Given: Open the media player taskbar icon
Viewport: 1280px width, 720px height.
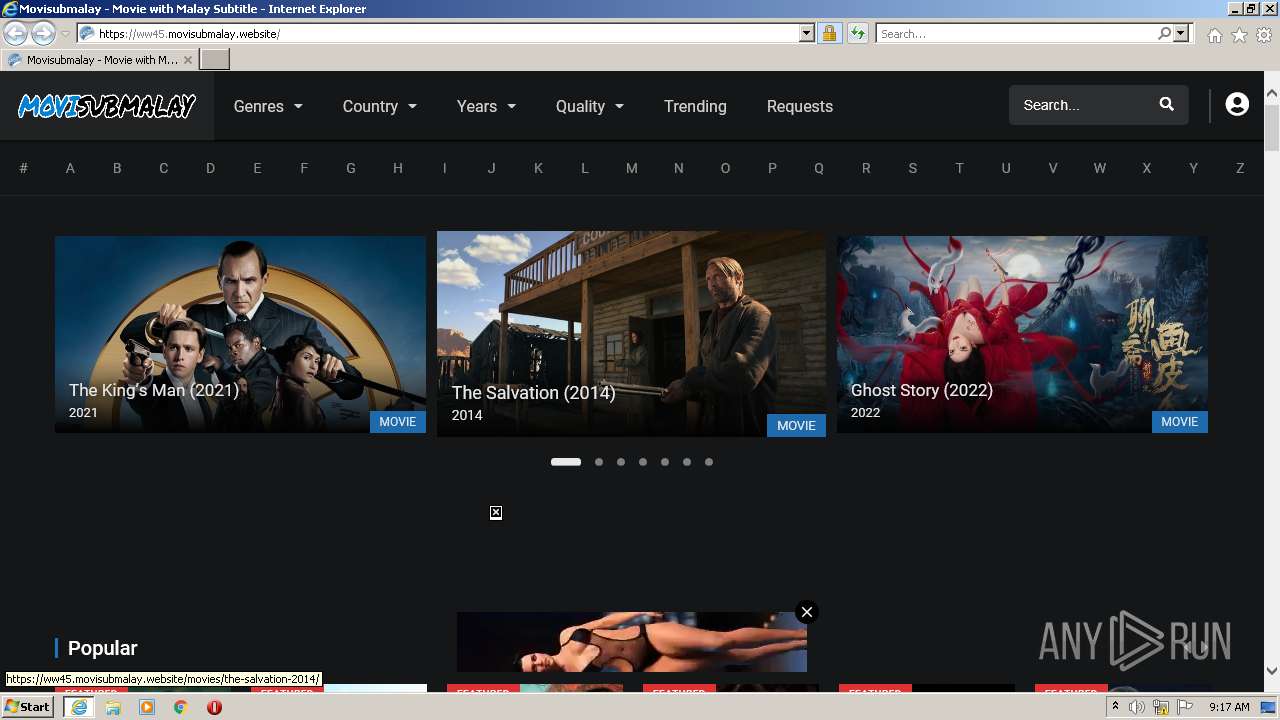Looking at the screenshot, I should coord(147,707).
